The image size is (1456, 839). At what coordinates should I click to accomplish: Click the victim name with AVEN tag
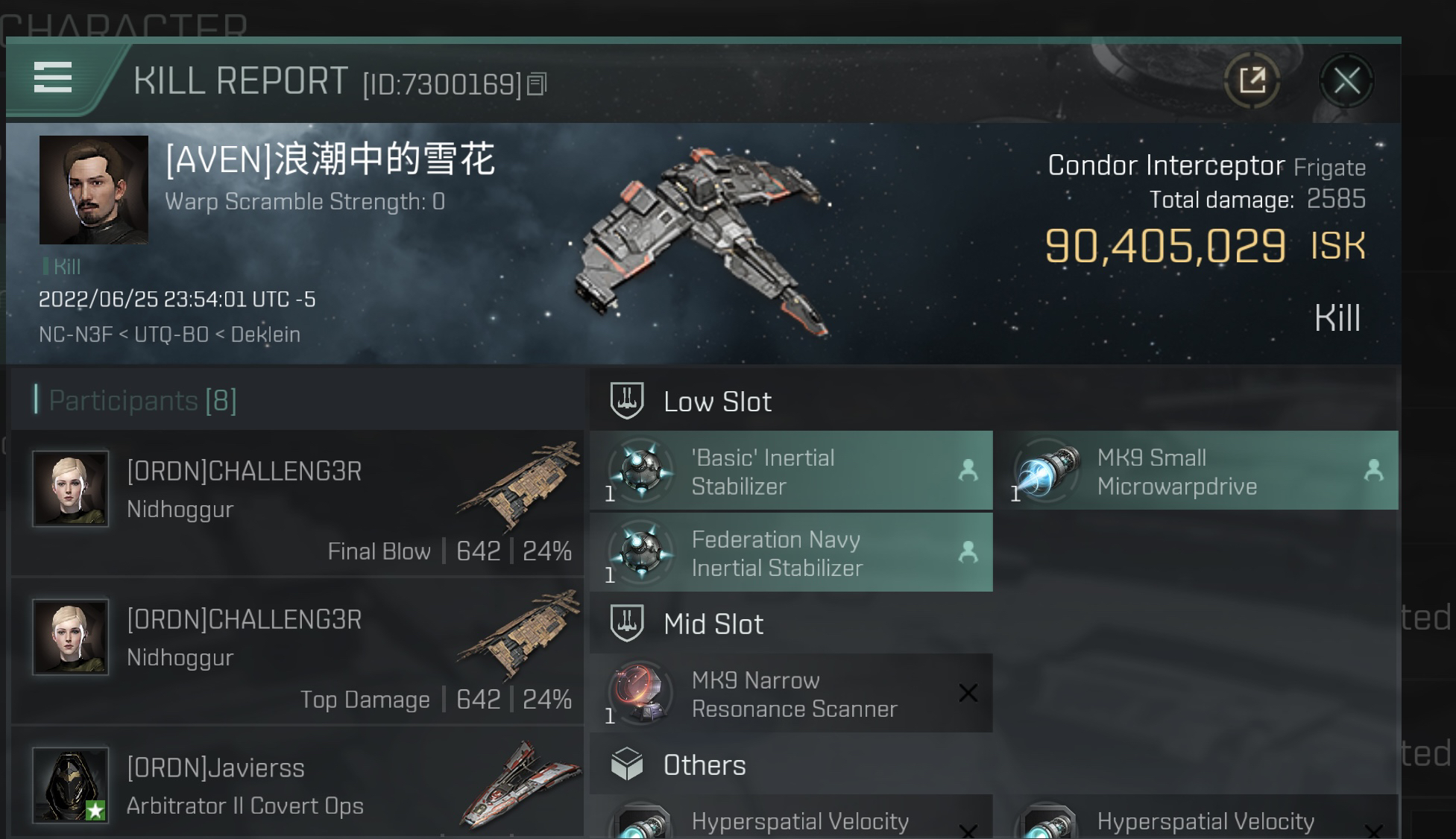tap(330, 159)
